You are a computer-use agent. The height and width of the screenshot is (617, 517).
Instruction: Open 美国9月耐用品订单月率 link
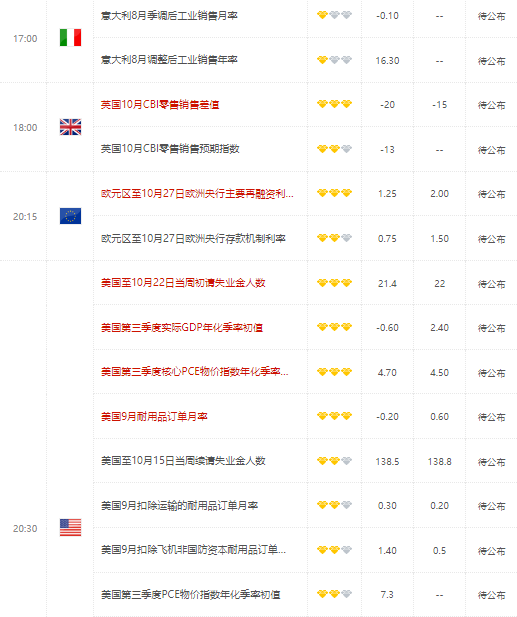tap(154, 416)
